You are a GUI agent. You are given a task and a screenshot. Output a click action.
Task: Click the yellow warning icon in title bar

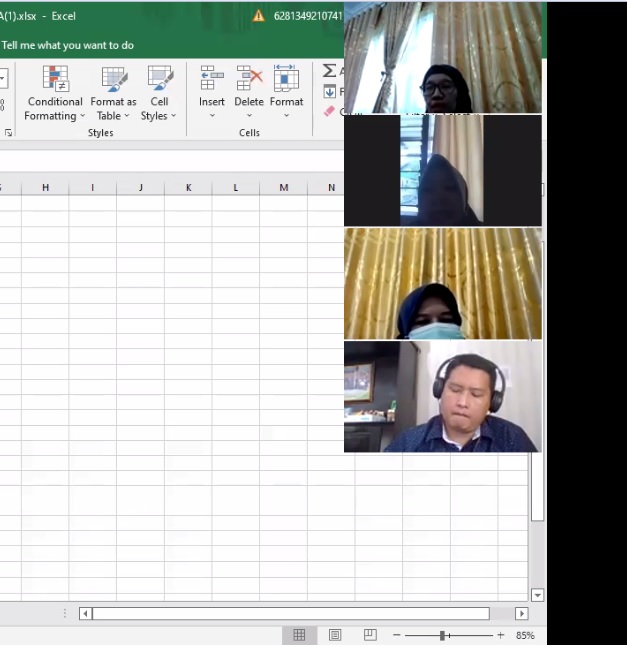[259, 16]
